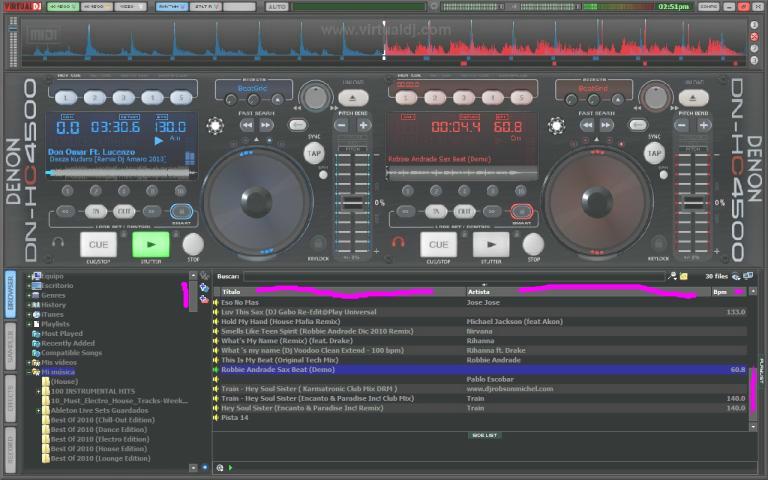Click the loop IN button on left deck

(x=97, y=211)
